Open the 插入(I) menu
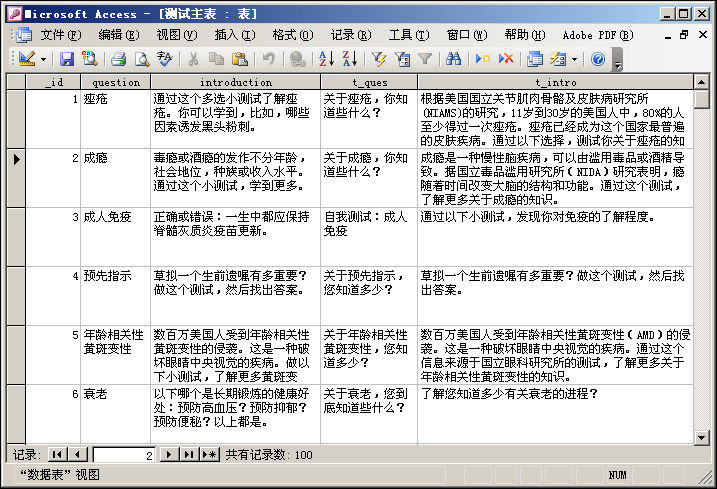The height and width of the screenshot is (489, 717). pyautogui.click(x=235, y=35)
